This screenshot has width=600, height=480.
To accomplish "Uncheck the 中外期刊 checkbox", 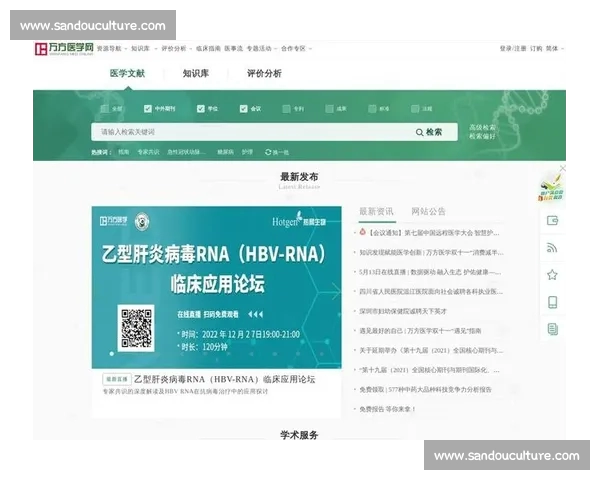I will pyautogui.click(x=148, y=109).
